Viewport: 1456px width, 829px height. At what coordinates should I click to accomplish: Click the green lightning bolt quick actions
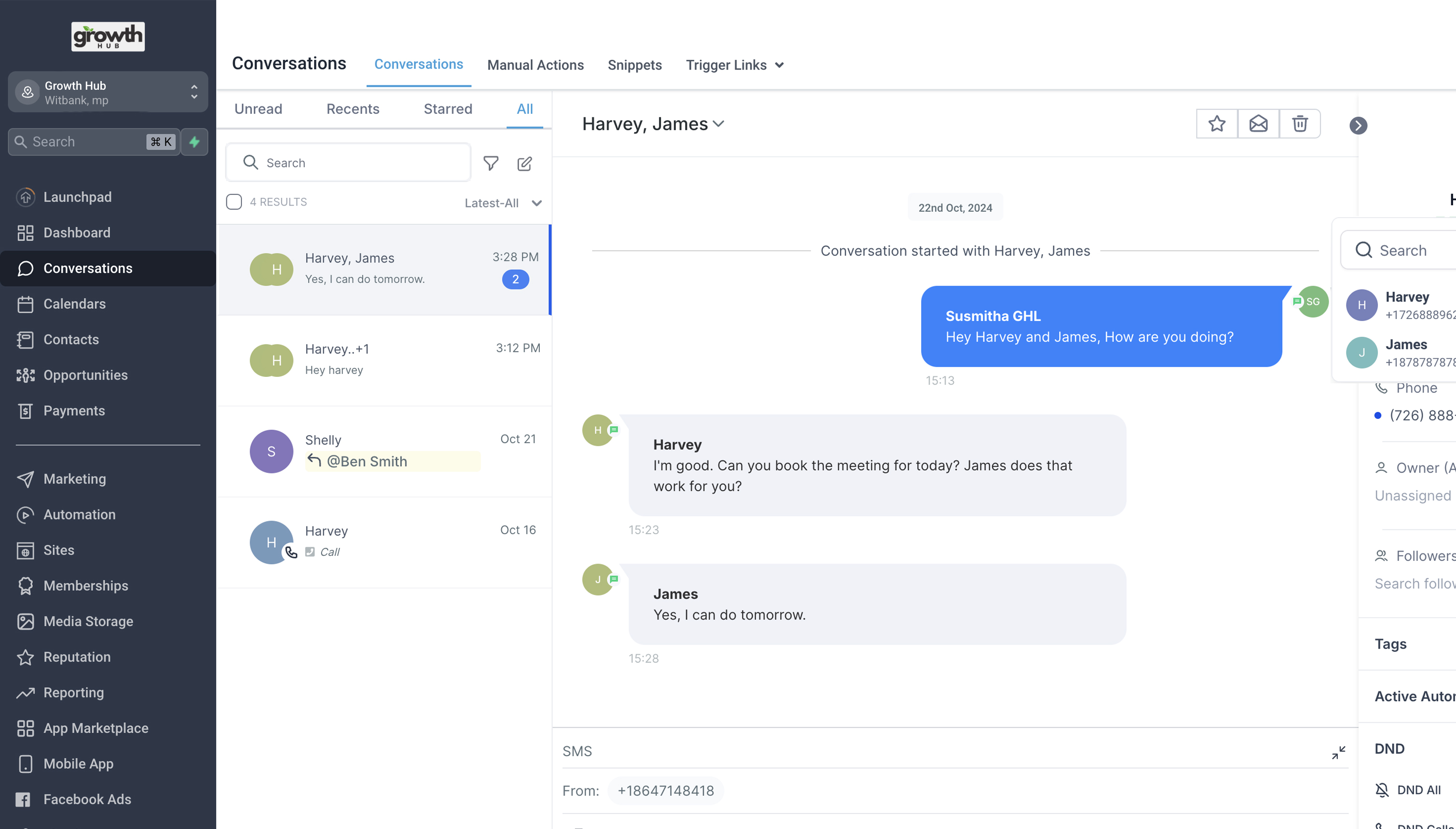pyautogui.click(x=194, y=142)
